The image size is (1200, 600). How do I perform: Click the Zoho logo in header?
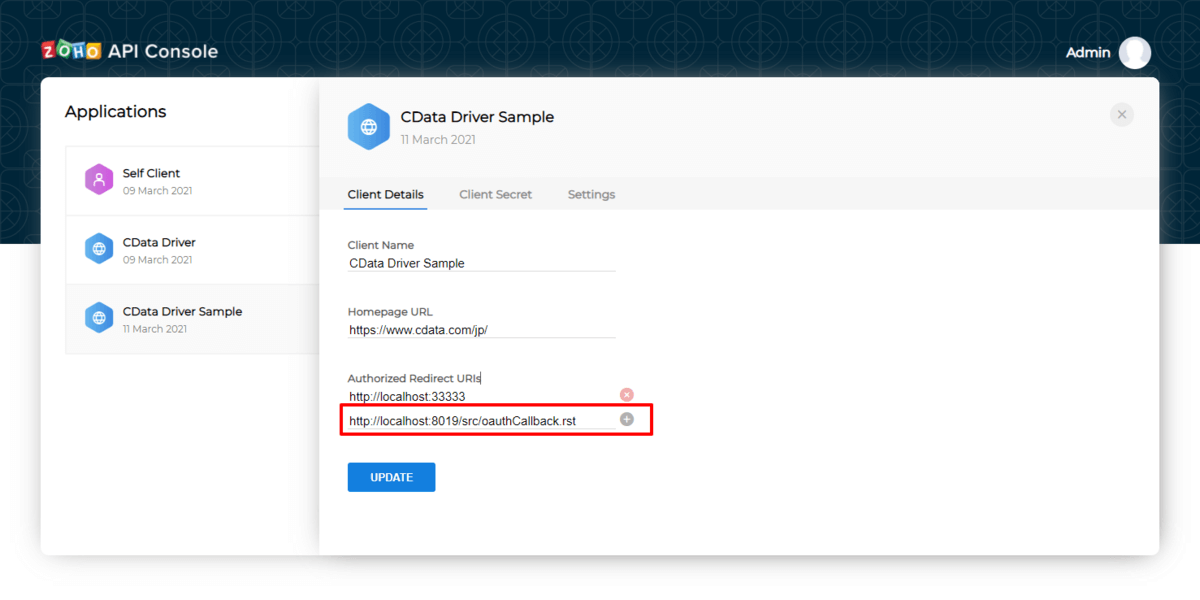71,51
